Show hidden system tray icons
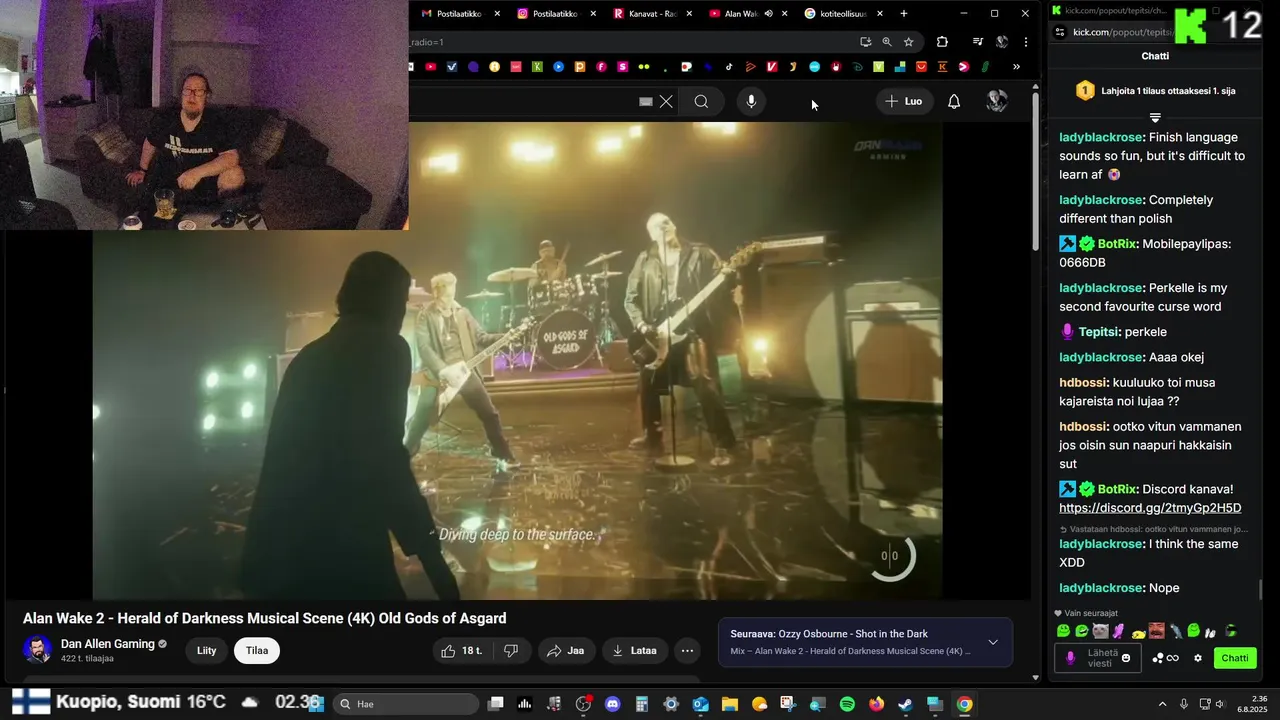This screenshot has height=720, width=1280. tap(1162, 704)
